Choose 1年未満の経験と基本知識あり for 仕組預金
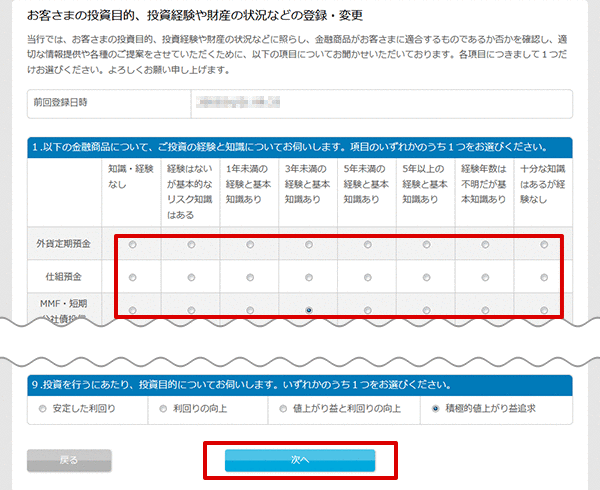 point(249,277)
